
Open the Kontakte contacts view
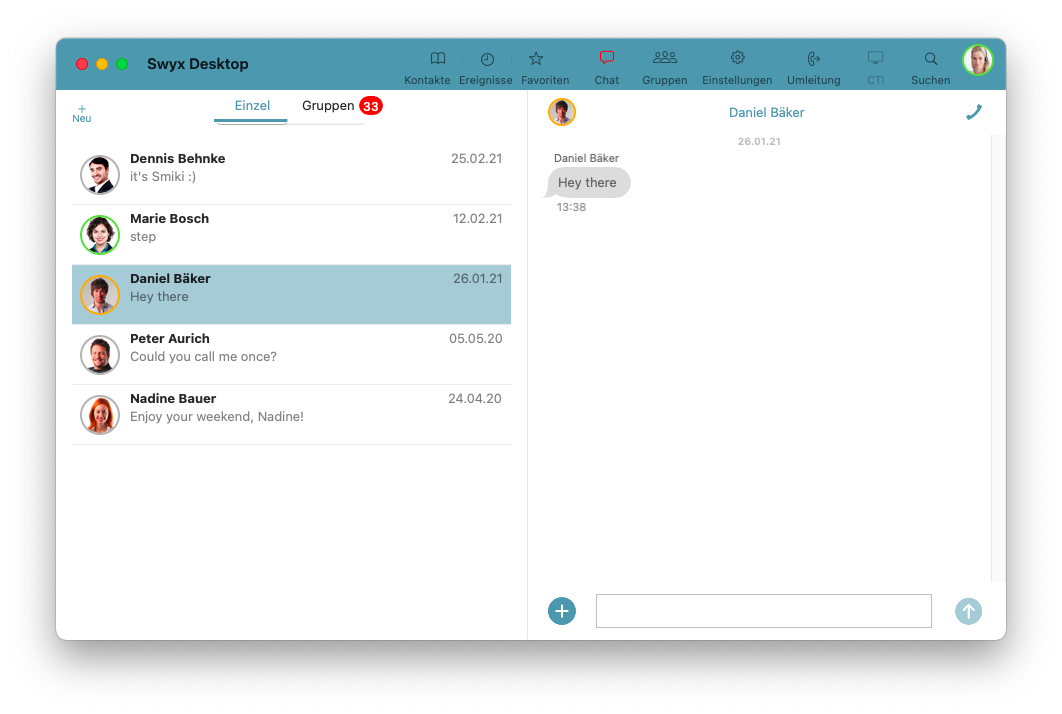click(x=427, y=68)
